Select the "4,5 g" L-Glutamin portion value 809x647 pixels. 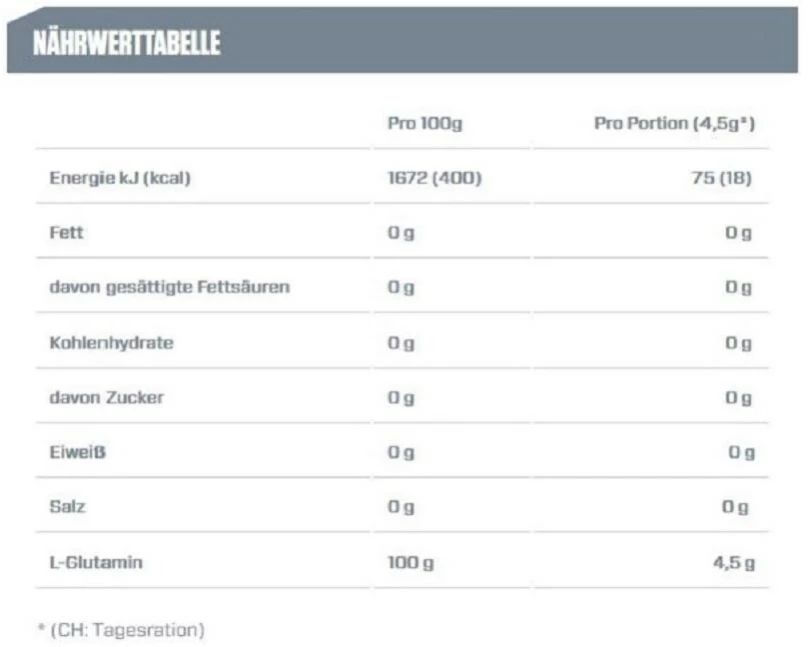pyautogui.click(x=734, y=562)
